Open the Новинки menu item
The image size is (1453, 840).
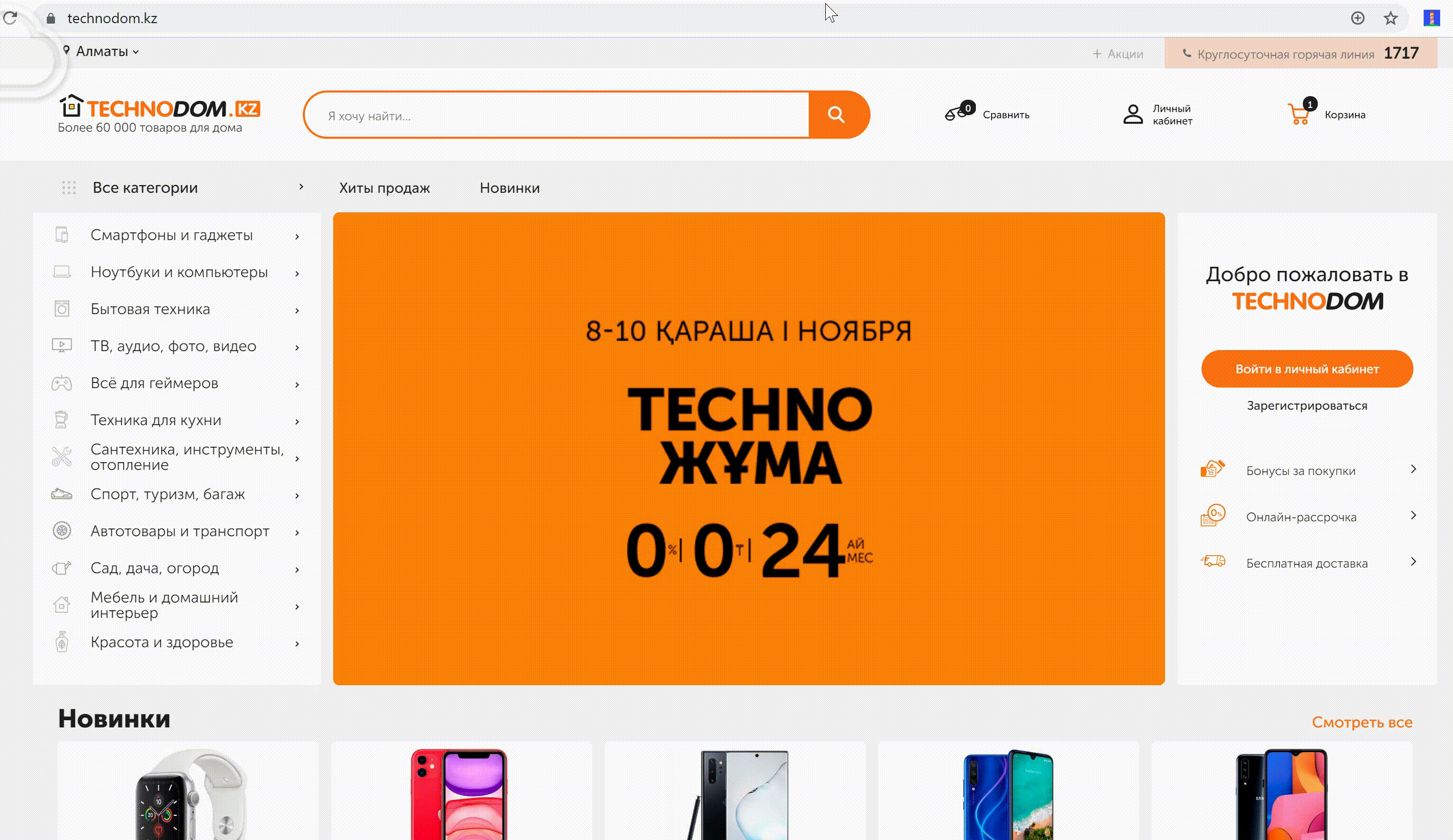[x=510, y=188]
